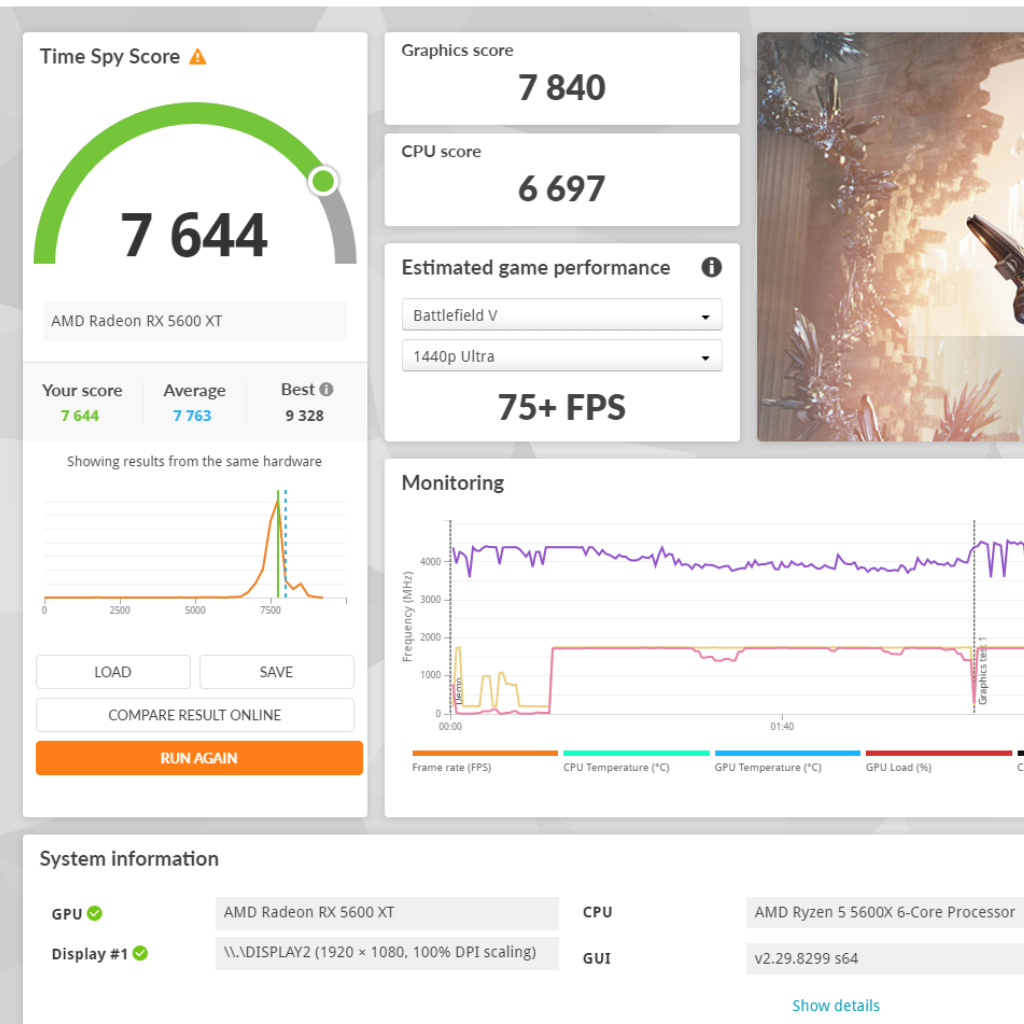The image size is (1024, 1024).
Task: Click the green checkmark next to GPU
Action: tap(94, 913)
